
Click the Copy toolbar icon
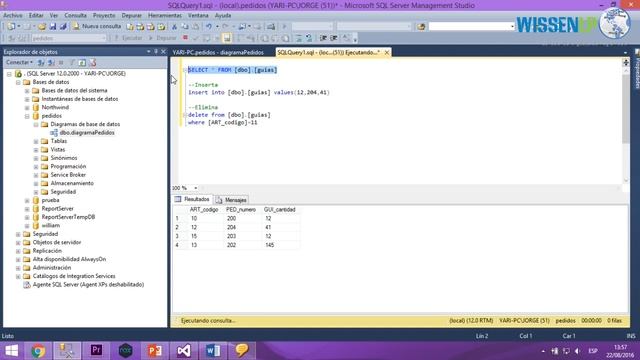pos(185,27)
